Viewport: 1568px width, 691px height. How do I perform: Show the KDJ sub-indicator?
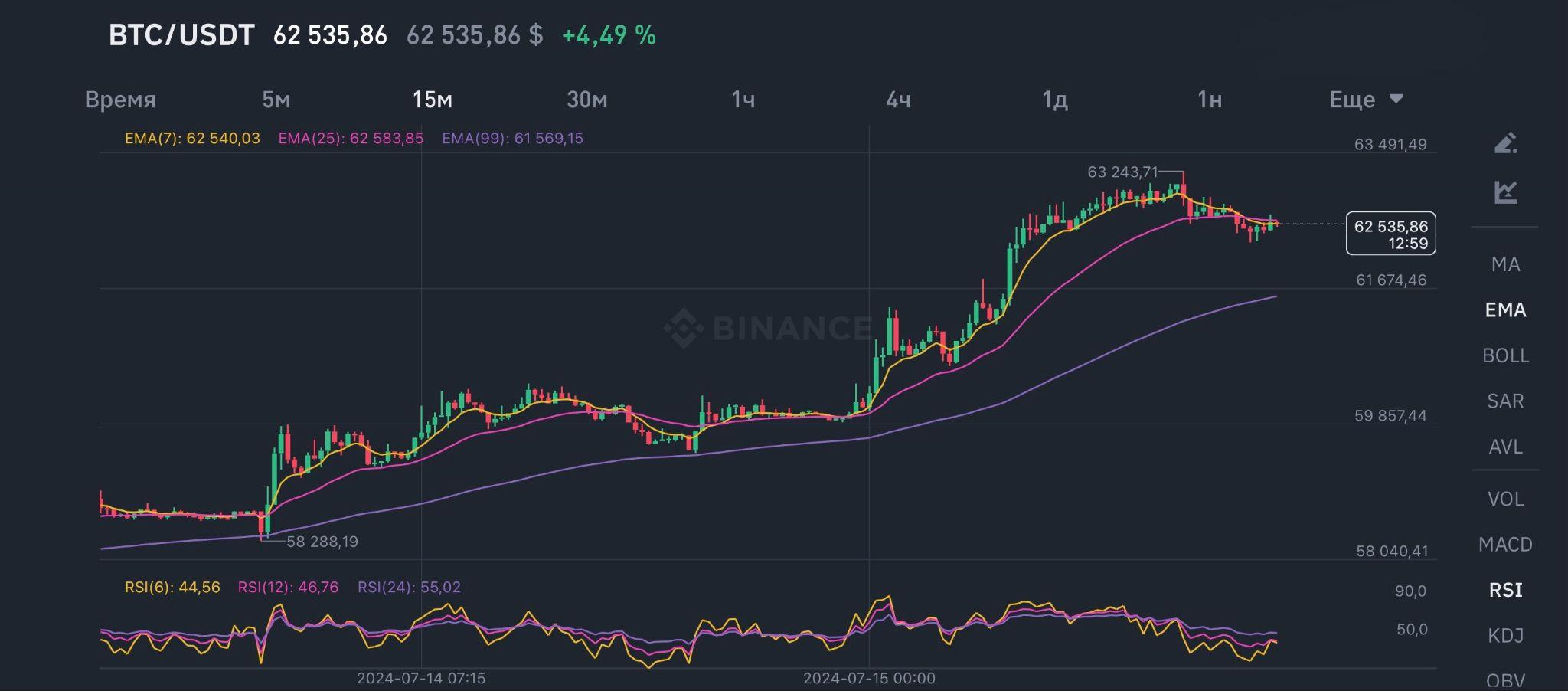point(1505,635)
